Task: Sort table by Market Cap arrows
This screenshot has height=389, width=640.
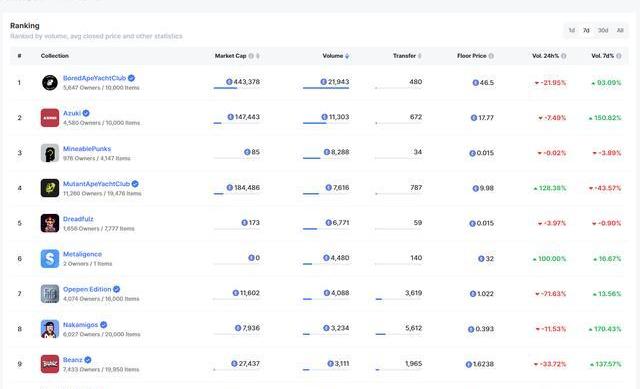Action: pos(258,56)
